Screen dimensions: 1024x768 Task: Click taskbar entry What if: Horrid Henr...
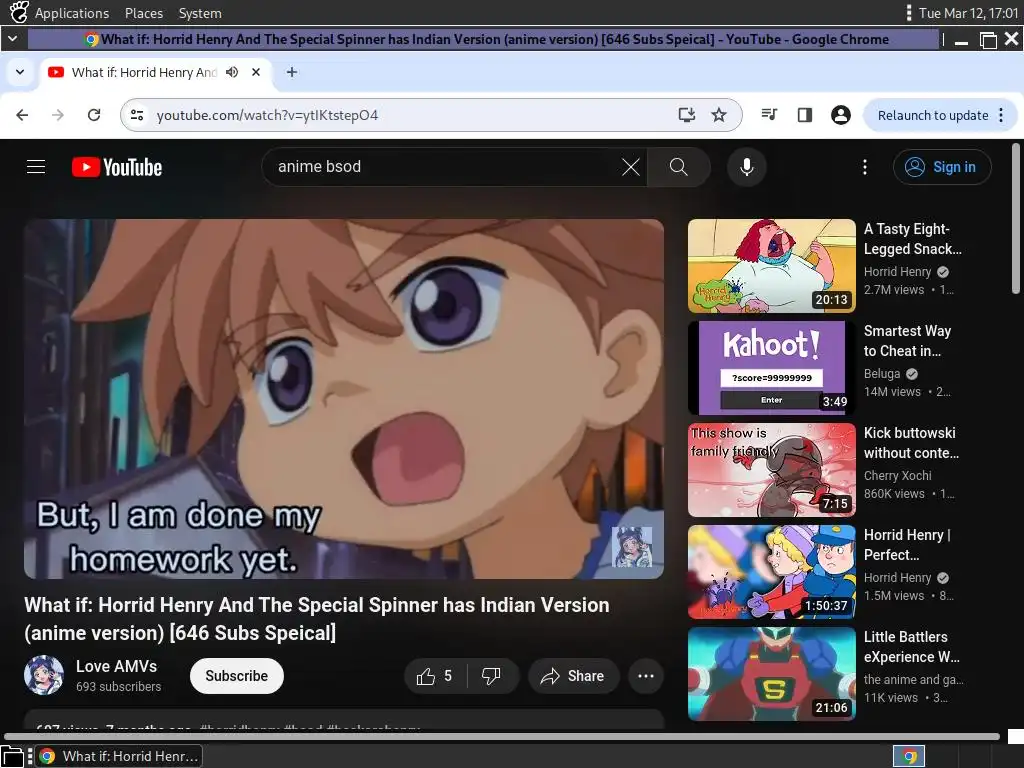coord(118,756)
